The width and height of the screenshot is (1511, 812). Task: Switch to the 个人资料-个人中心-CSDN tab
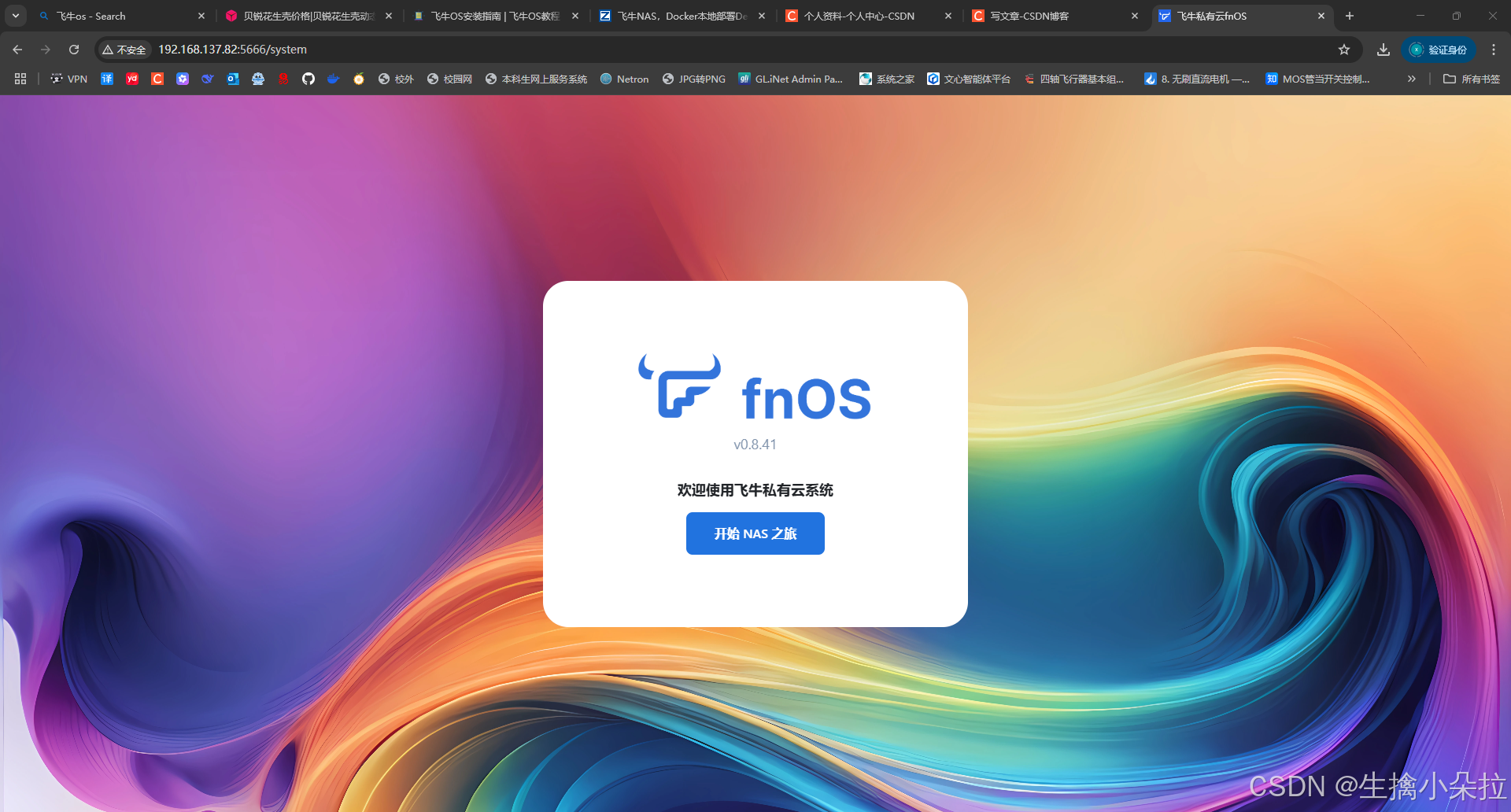868,16
